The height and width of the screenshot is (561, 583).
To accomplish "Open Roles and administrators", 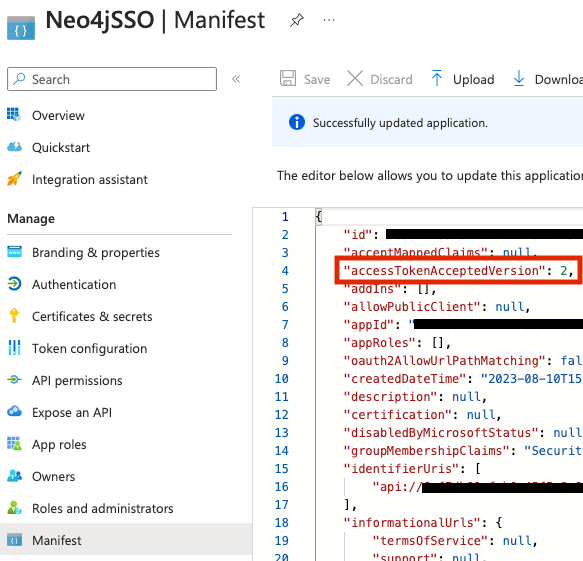I will pyautogui.click(x=103, y=509).
